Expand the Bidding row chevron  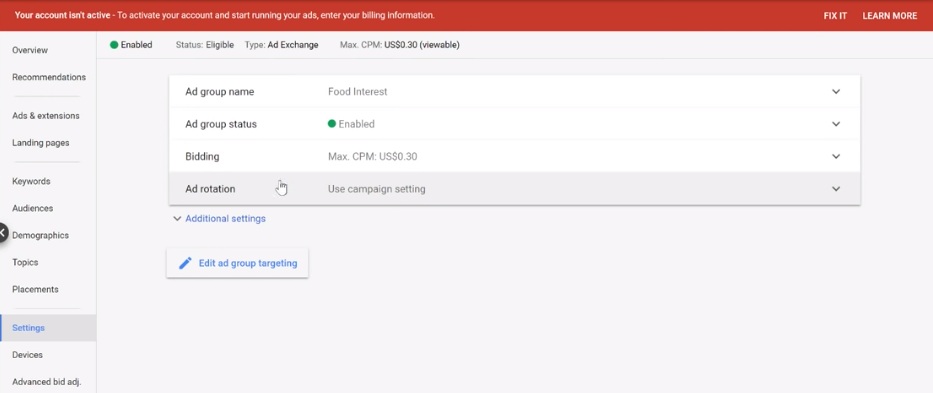tap(836, 157)
